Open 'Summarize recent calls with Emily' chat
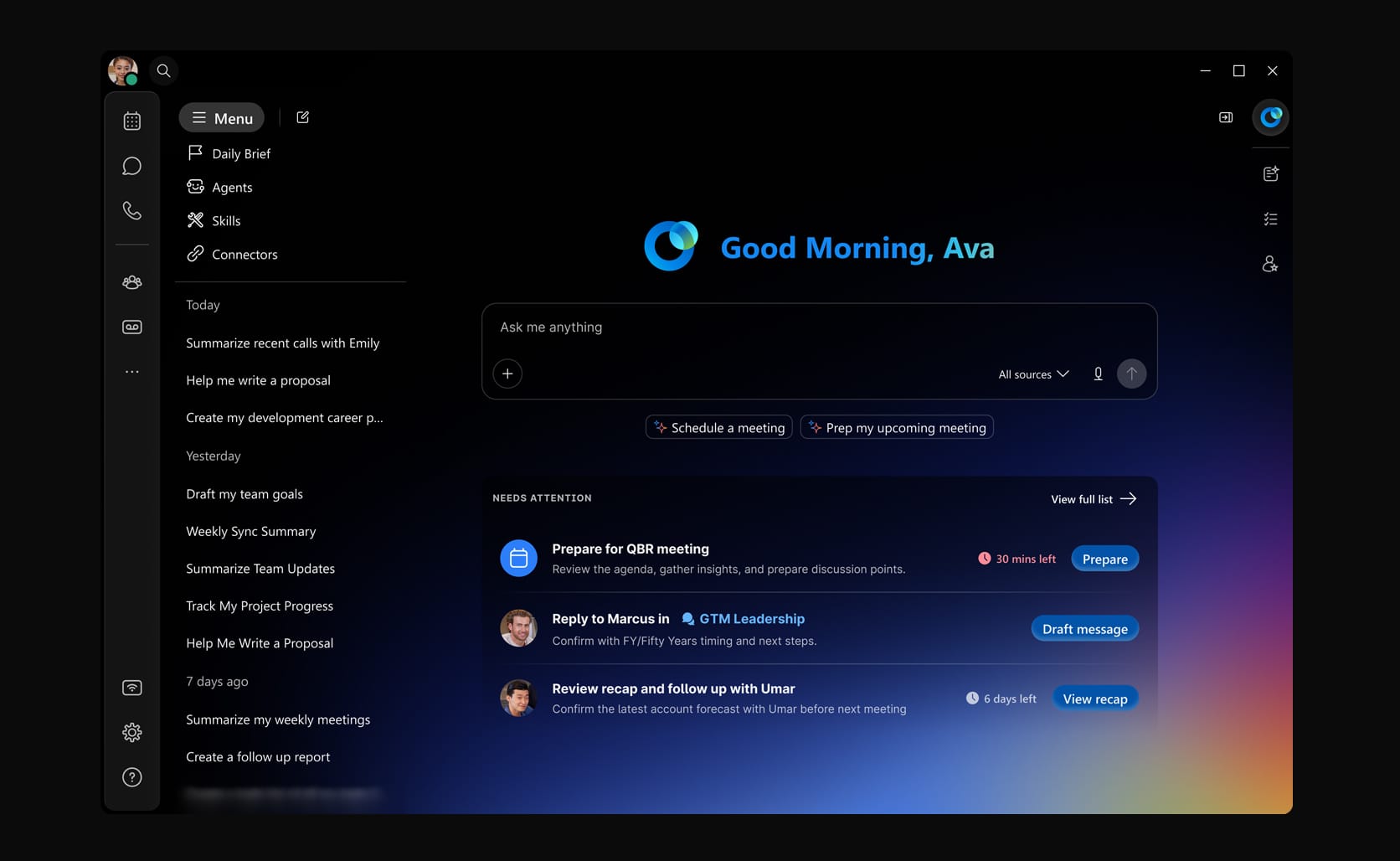Viewport: 1400px width, 861px height. point(283,343)
